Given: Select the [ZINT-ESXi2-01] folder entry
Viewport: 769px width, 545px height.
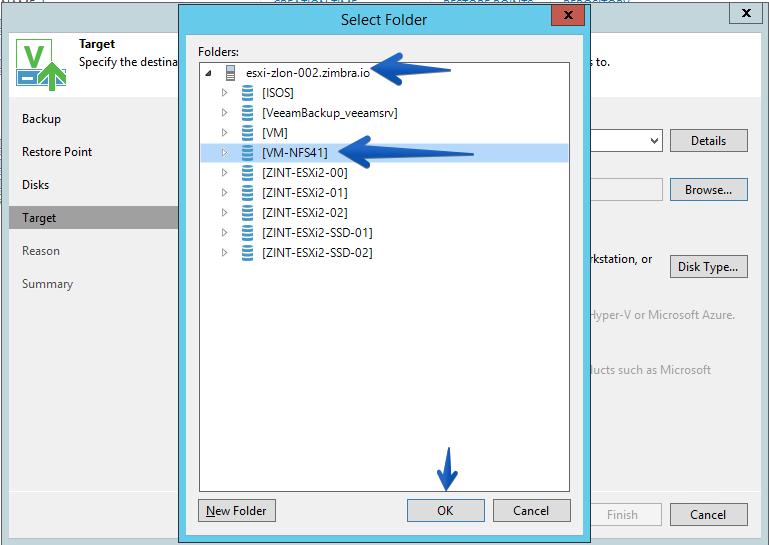Looking at the screenshot, I should point(304,193).
